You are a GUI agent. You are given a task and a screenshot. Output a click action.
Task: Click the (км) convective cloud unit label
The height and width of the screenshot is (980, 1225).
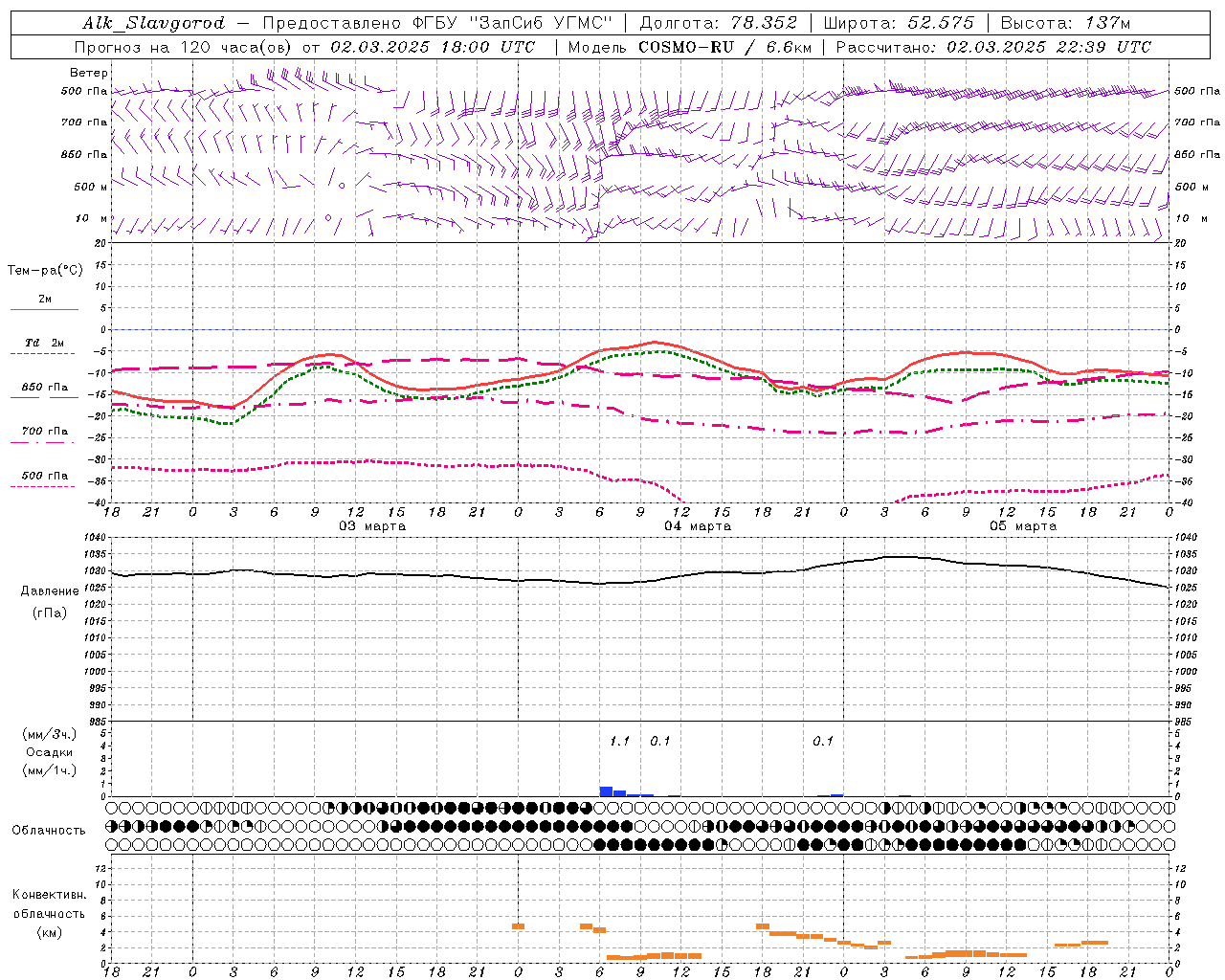50,932
